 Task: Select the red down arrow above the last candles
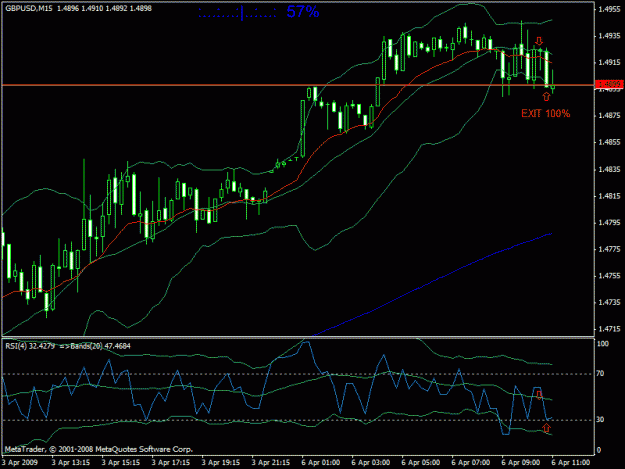click(x=539, y=41)
